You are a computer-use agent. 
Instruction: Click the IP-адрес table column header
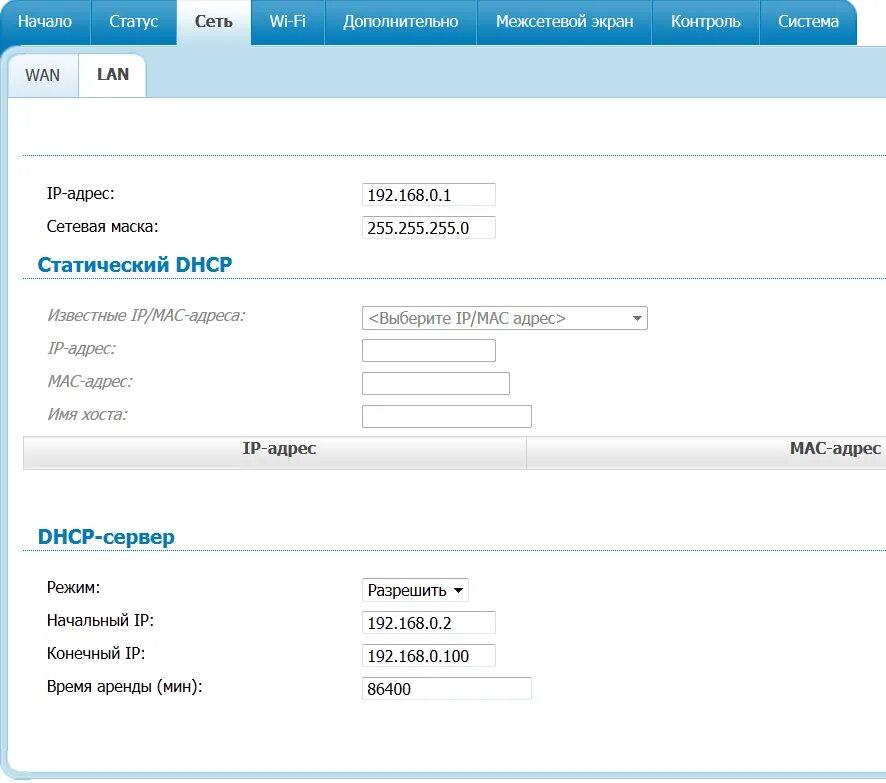(275, 453)
